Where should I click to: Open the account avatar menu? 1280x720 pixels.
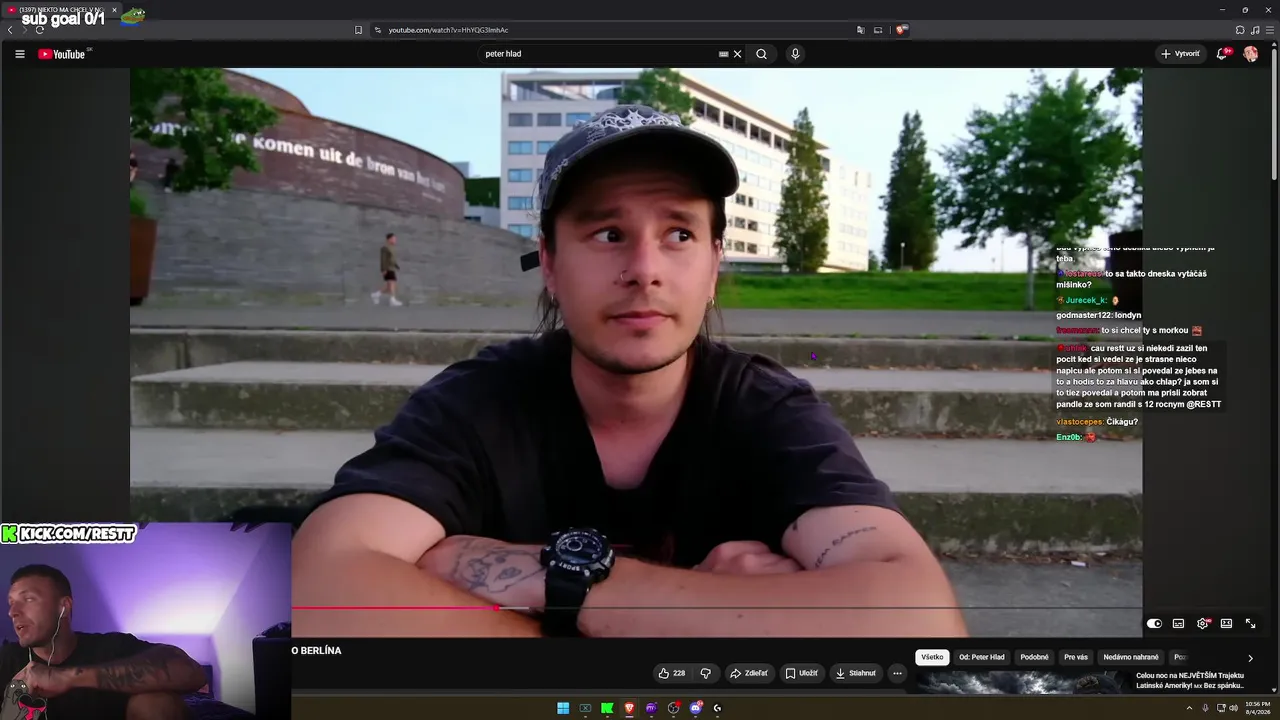click(1251, 54)
